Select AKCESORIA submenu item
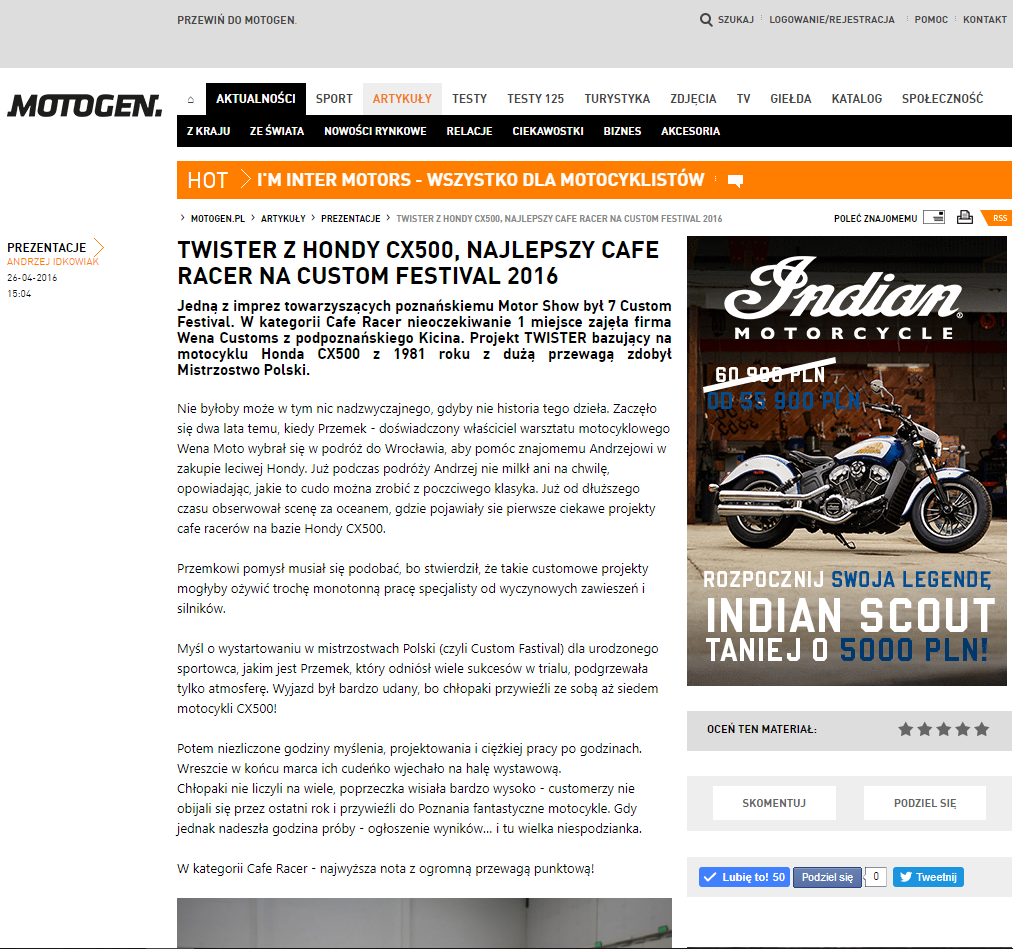This screenshot has width=1013, height=949. (691, 131)
